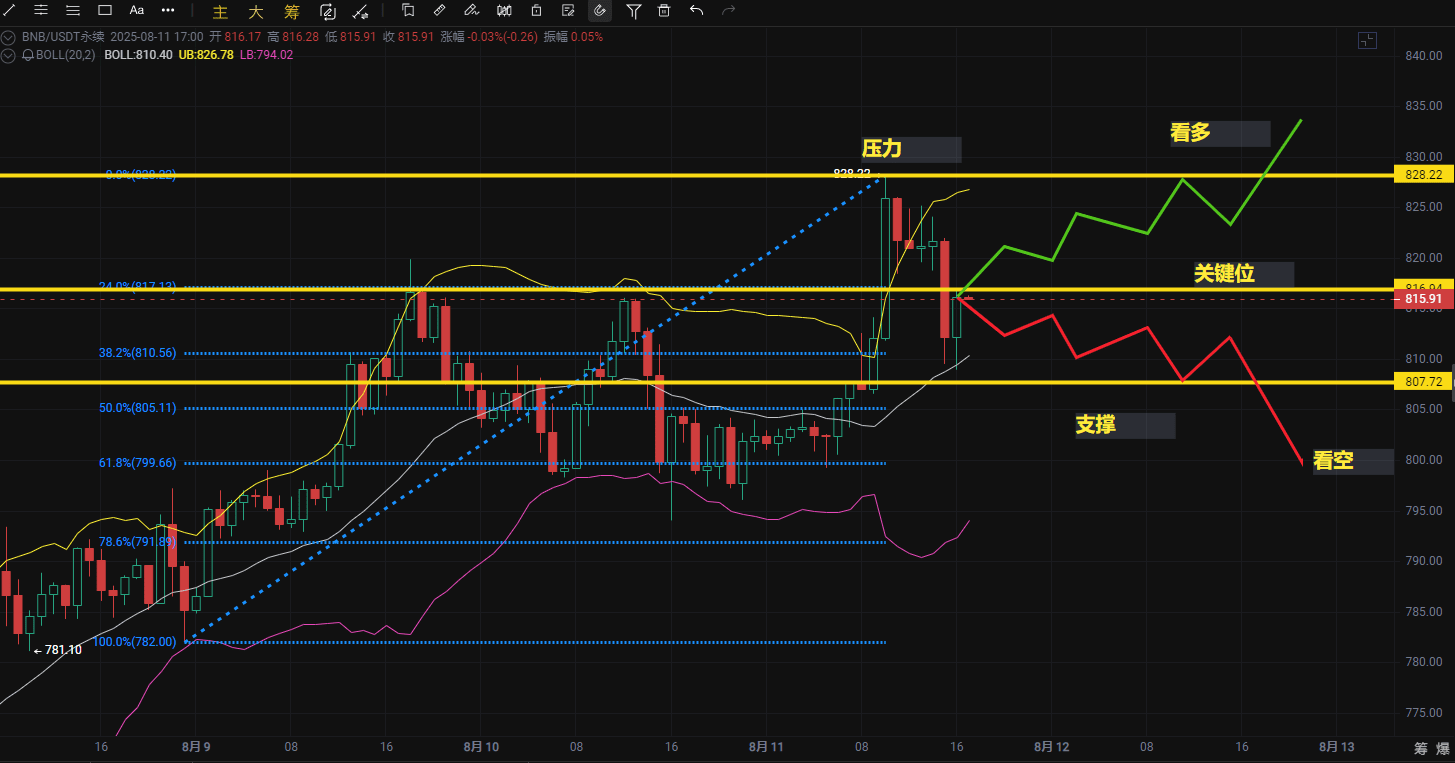Click the 828.22 yellow price axis tag
Screen dimensions: 1455x763
(1424, 174)
